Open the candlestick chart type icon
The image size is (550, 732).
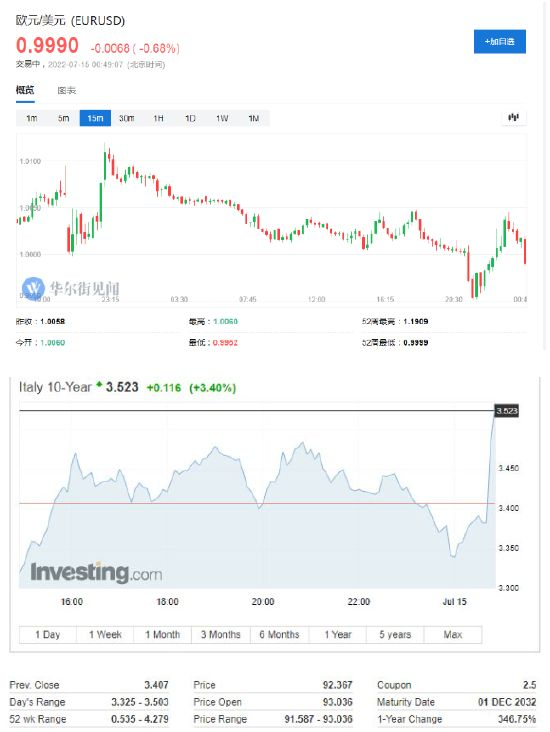pyautogui.click(x=514, y=118)
